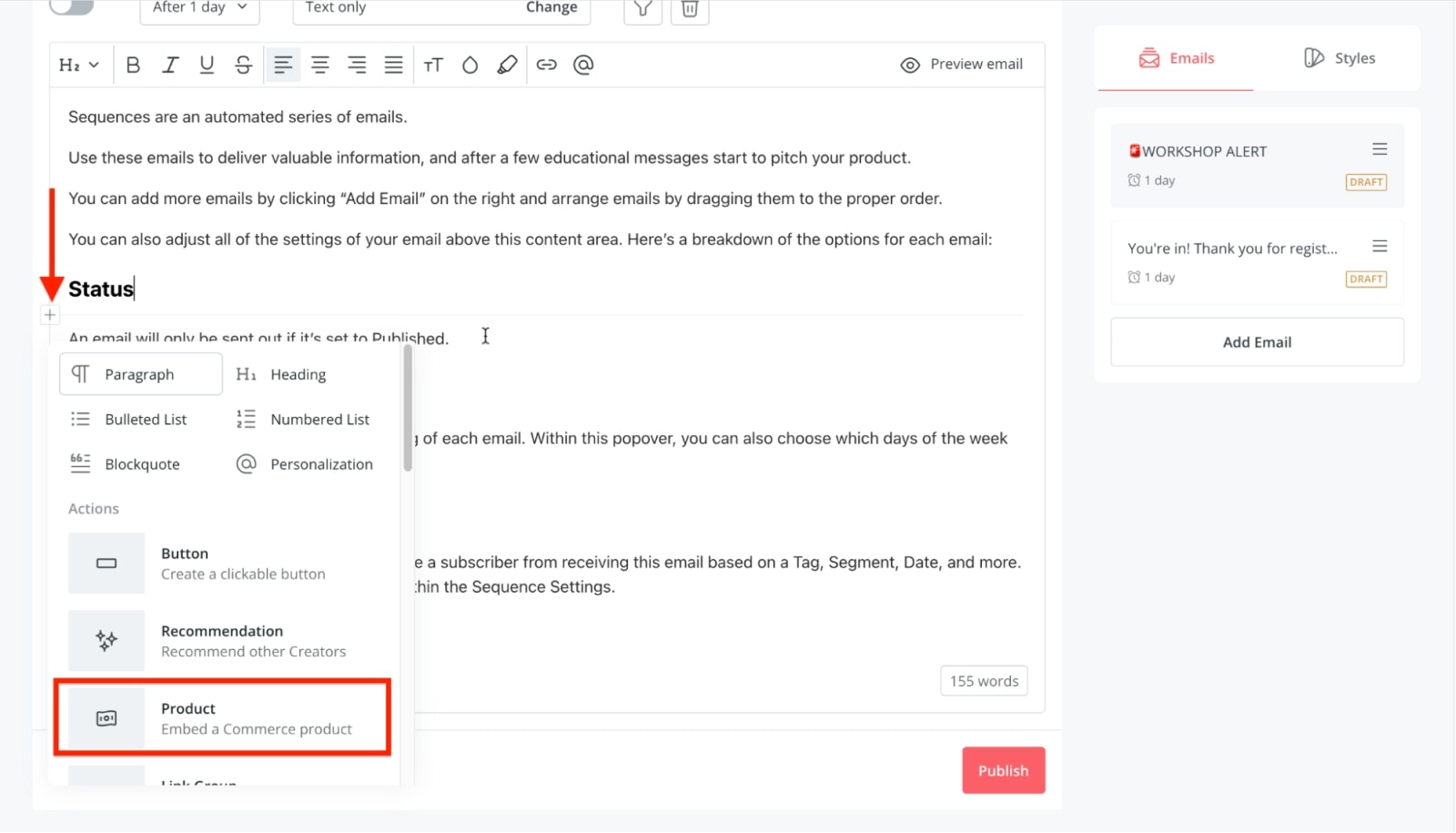The image size is (1456, 833).
Task: Apply underline formatting
Action: coord(207,65)
